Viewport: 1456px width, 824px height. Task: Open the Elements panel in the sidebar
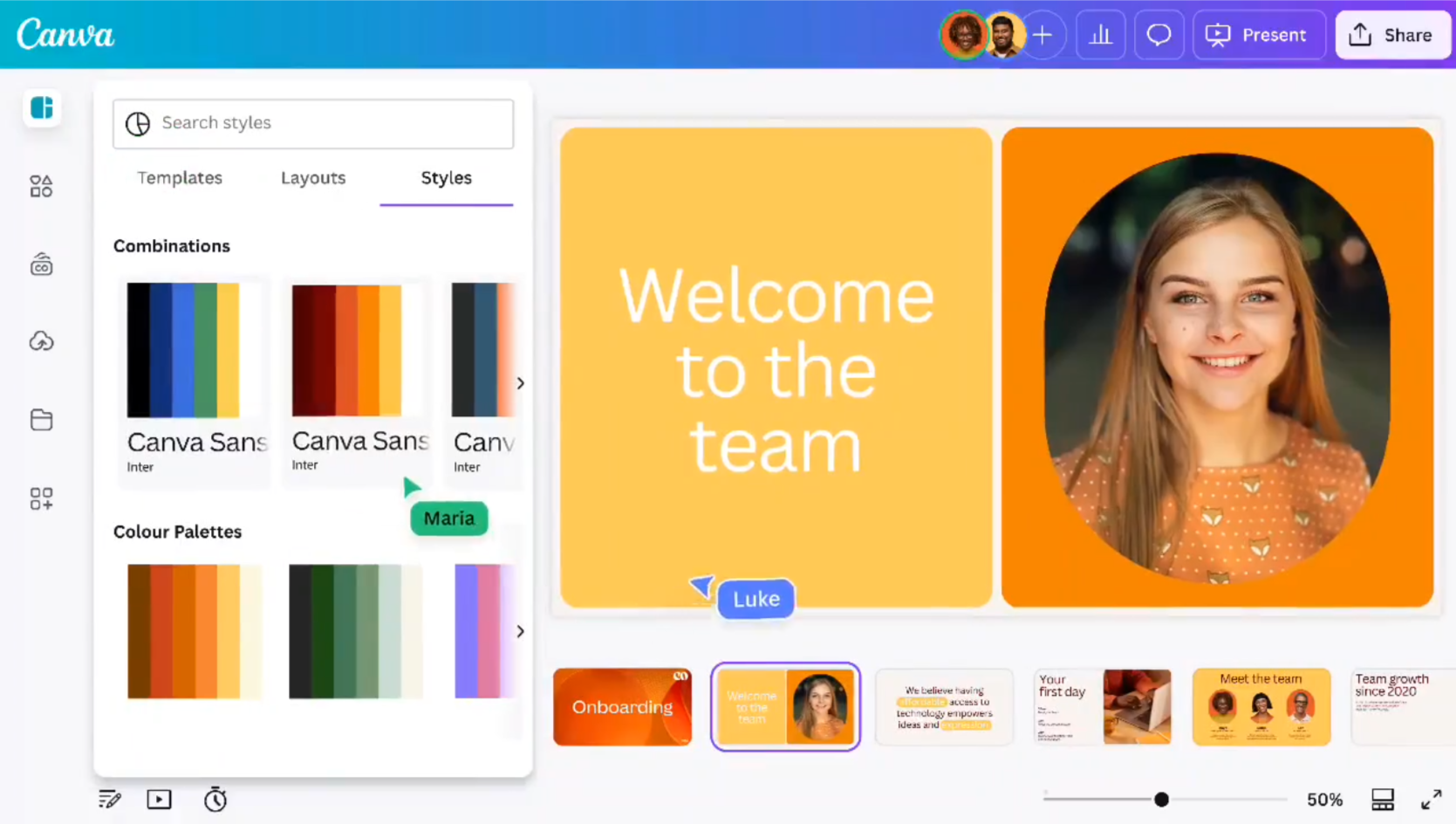(41, 186)
